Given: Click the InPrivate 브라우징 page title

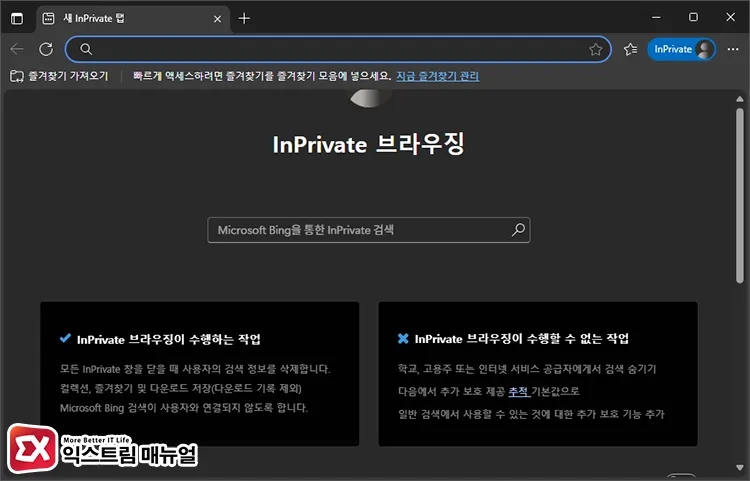Looking at the screenshot, I should click(x=368, y=144).
